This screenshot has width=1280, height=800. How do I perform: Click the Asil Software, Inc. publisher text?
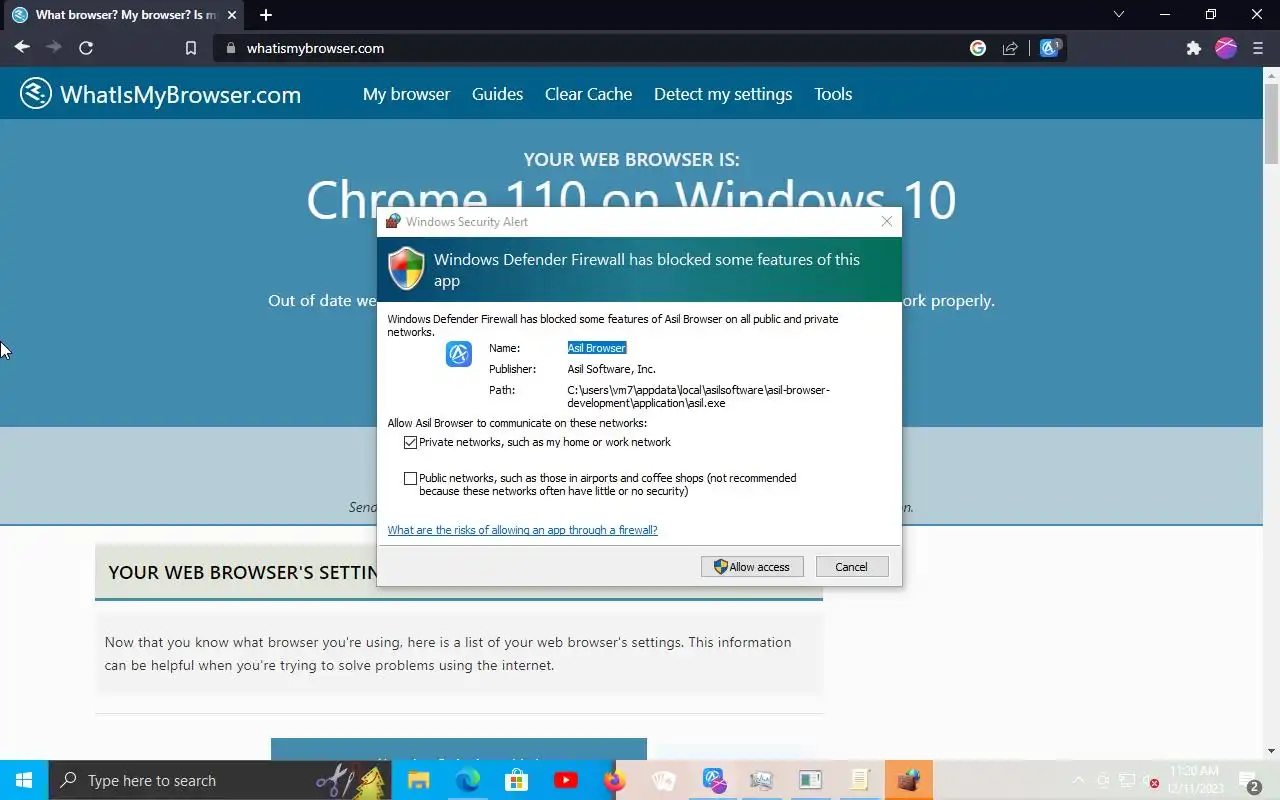611,369
